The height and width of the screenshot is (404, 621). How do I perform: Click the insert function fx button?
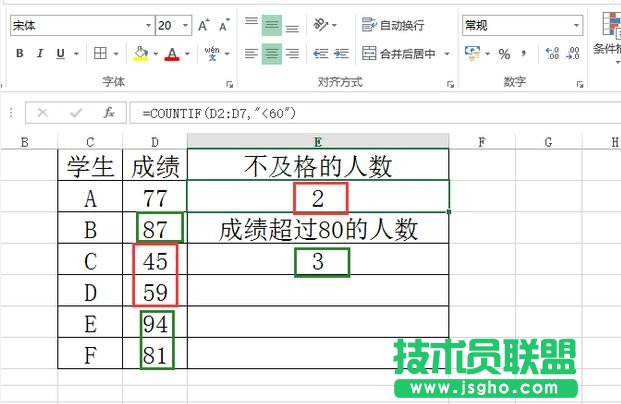109,113
